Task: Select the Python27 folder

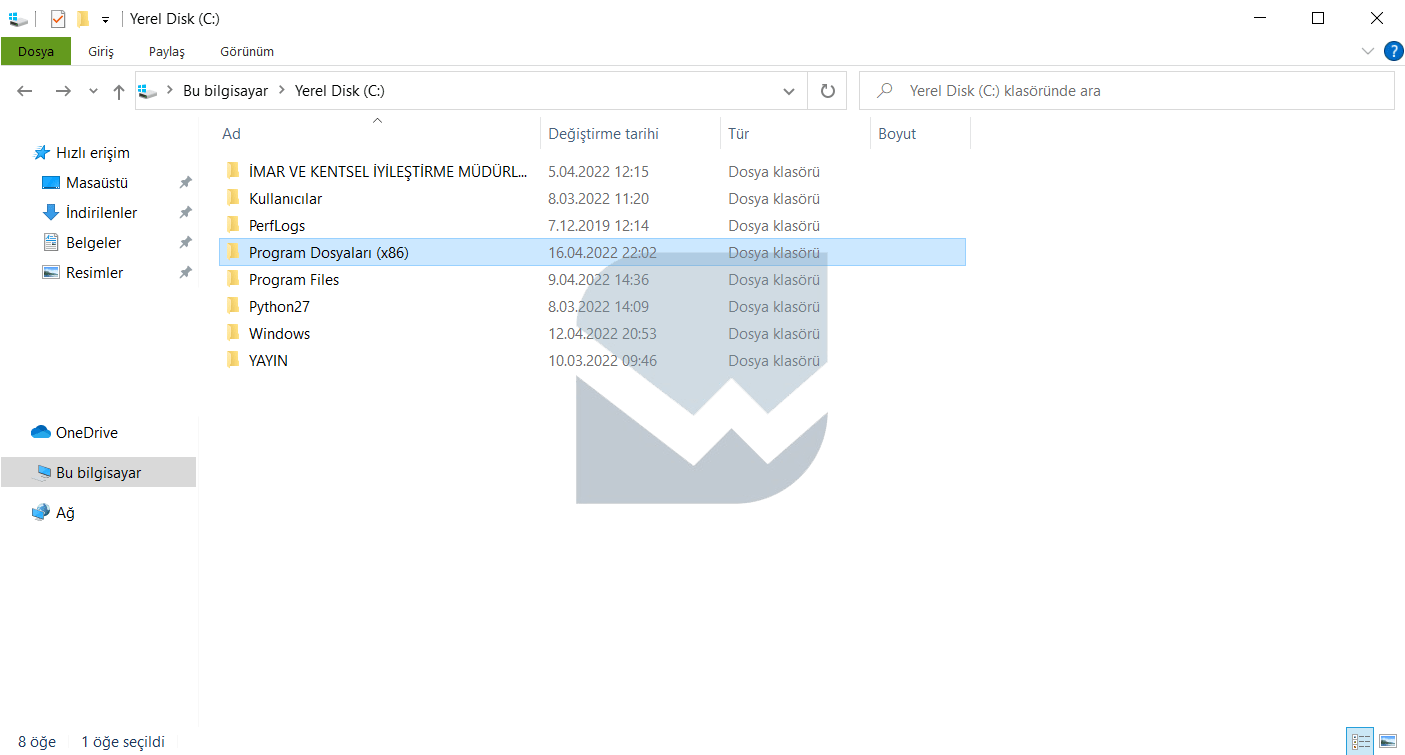Action: (279, 307)
